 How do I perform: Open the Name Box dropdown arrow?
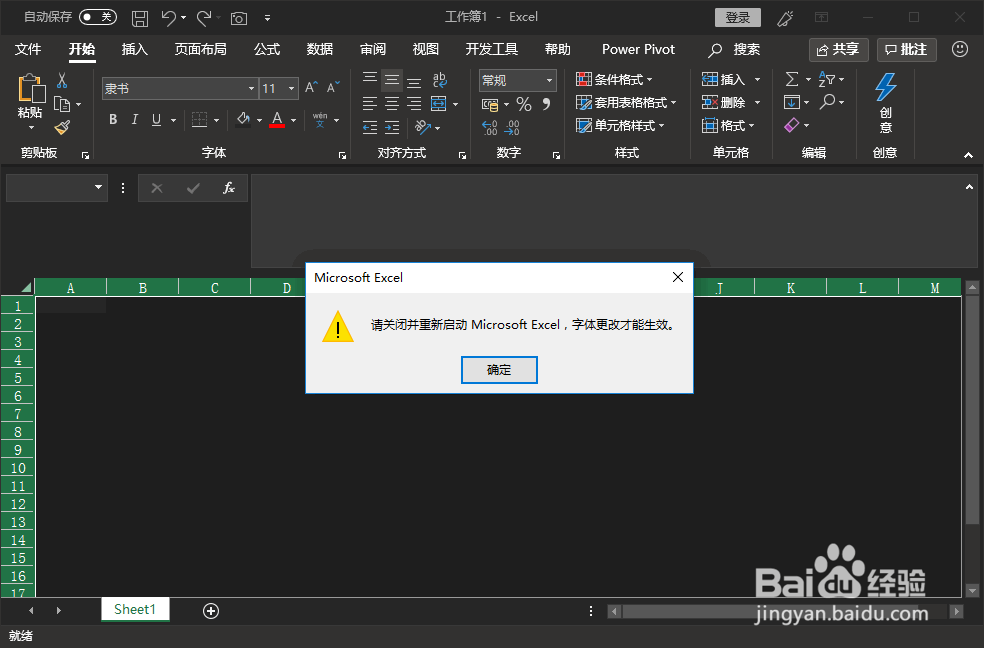pyautogui.click(x=99, y=187)
